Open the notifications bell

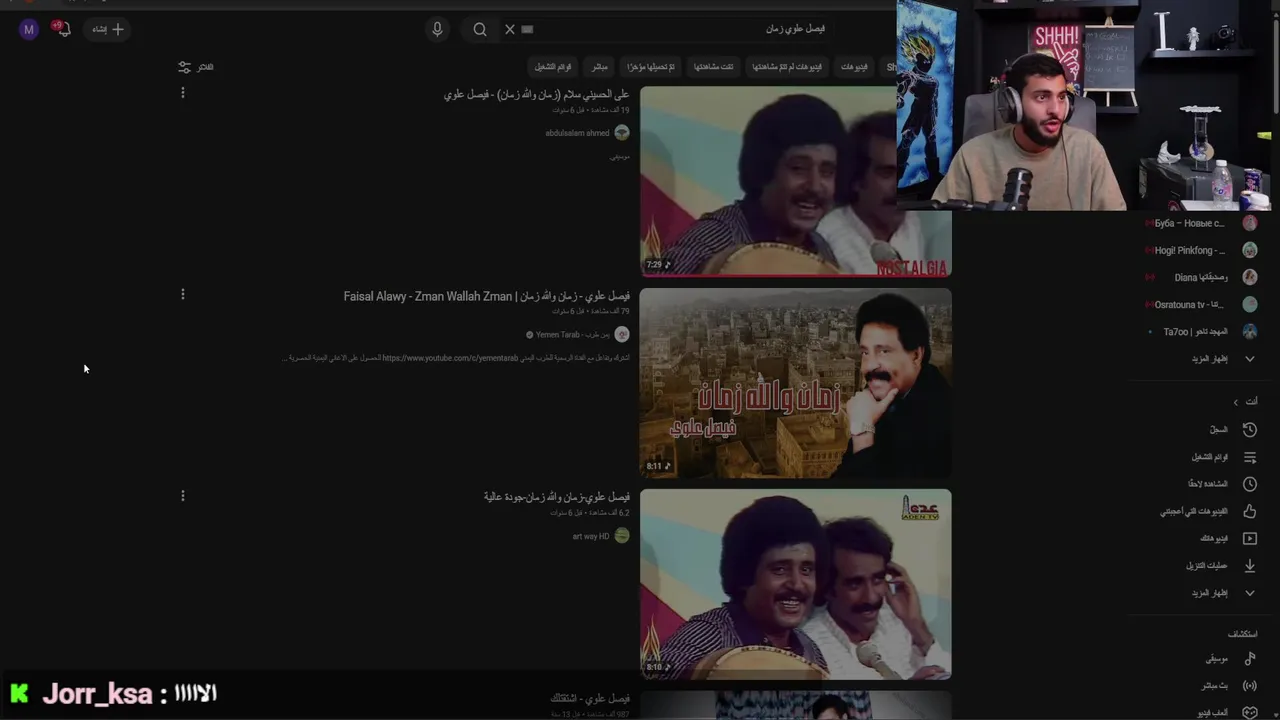pyautogui.click(x=63, y=29)
